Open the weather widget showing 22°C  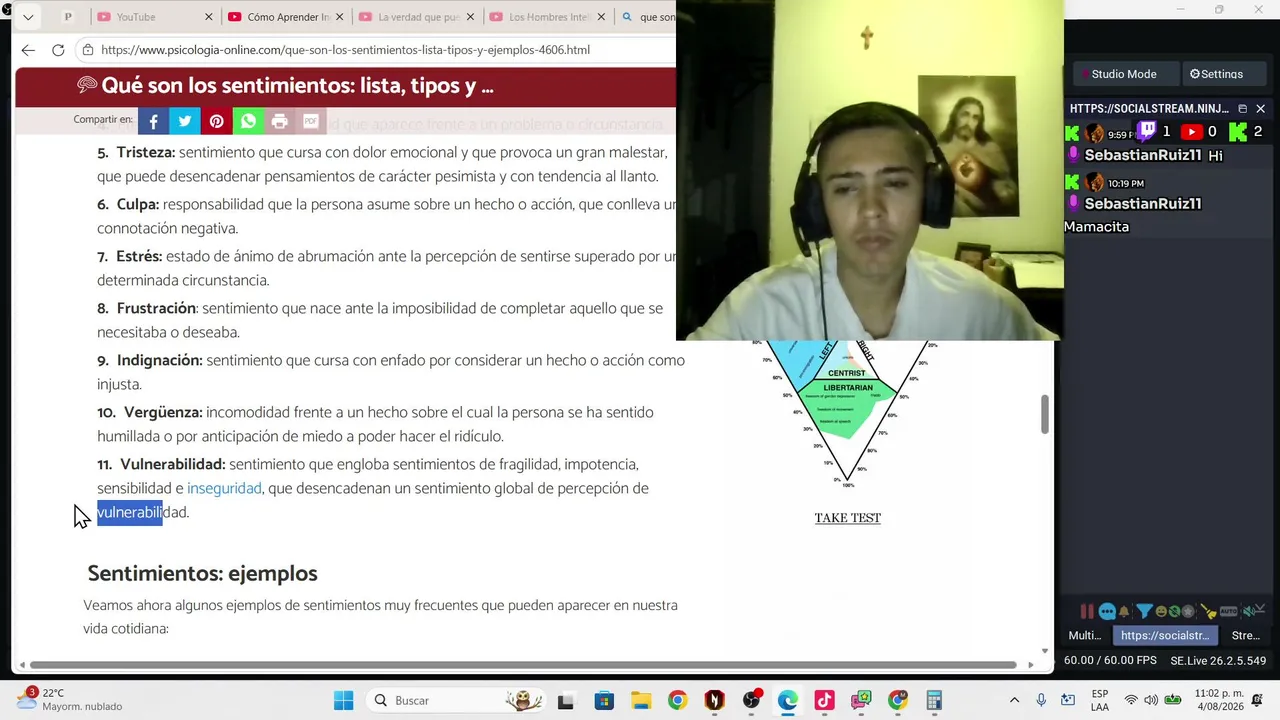[69, 699]
